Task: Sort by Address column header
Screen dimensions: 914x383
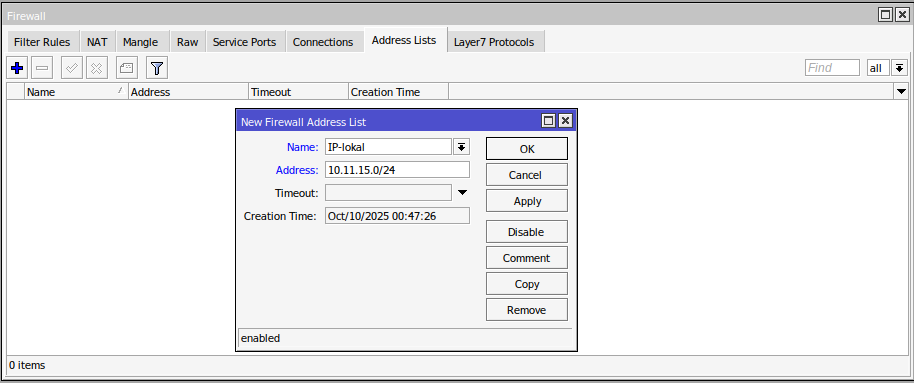Action: 189,92
